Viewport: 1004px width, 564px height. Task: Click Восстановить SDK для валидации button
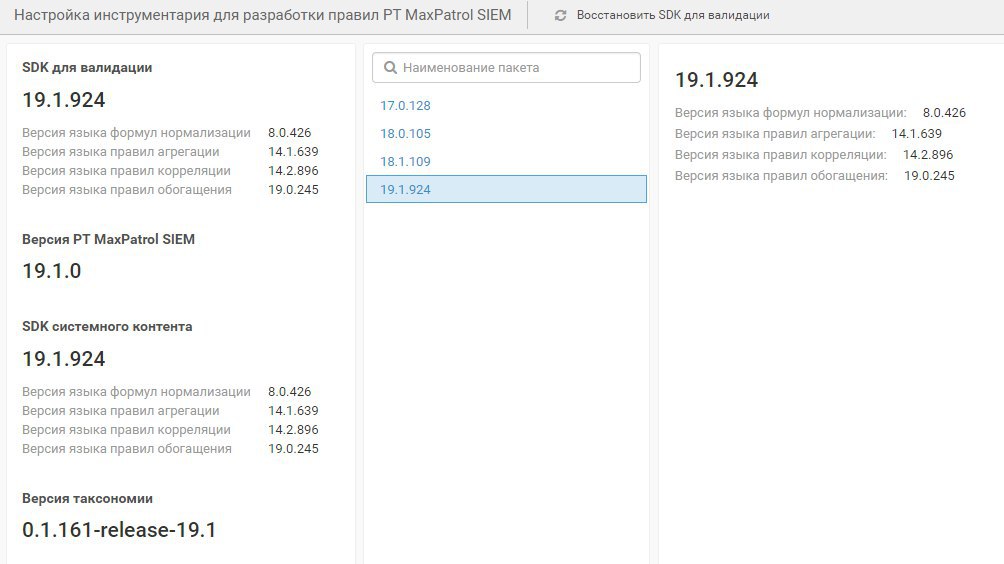coord(662,15)
